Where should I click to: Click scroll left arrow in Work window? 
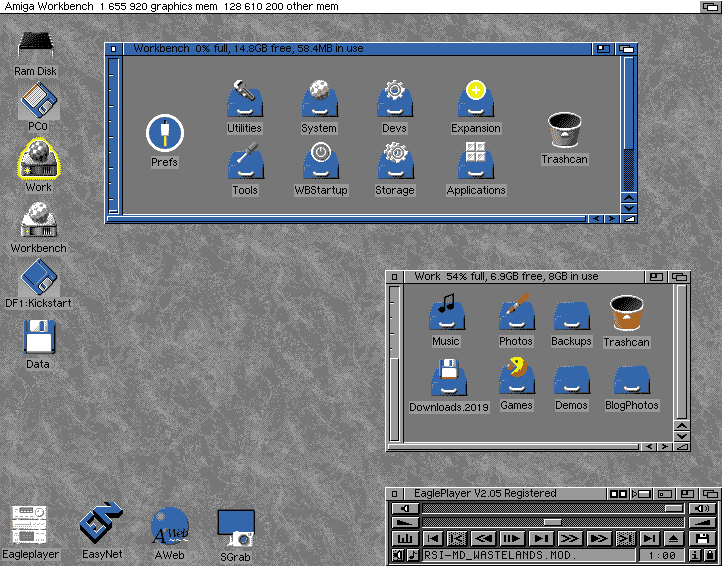649,447
